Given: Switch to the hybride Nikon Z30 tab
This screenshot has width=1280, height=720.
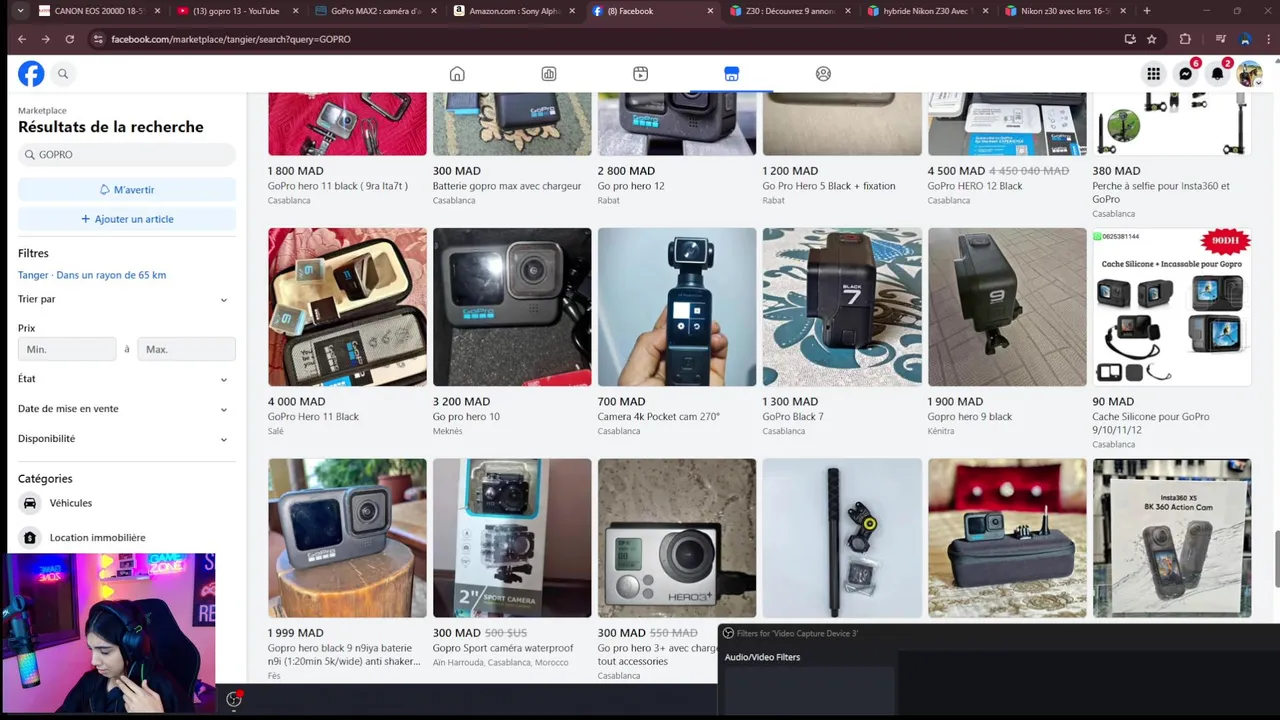Looking at the screenshot, I should pos(927,11).
